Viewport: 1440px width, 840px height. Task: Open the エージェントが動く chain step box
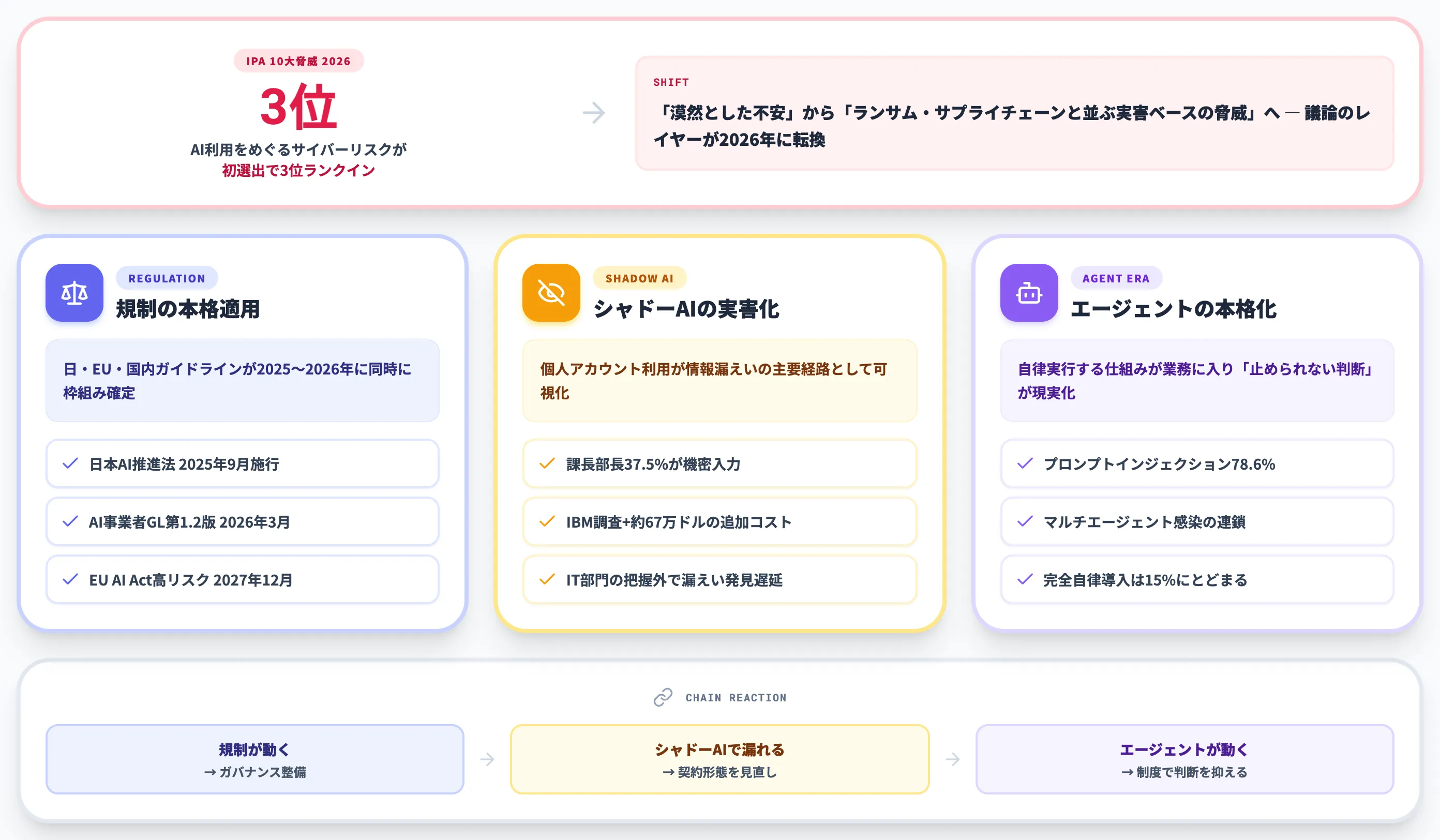tap(1184, 759)
